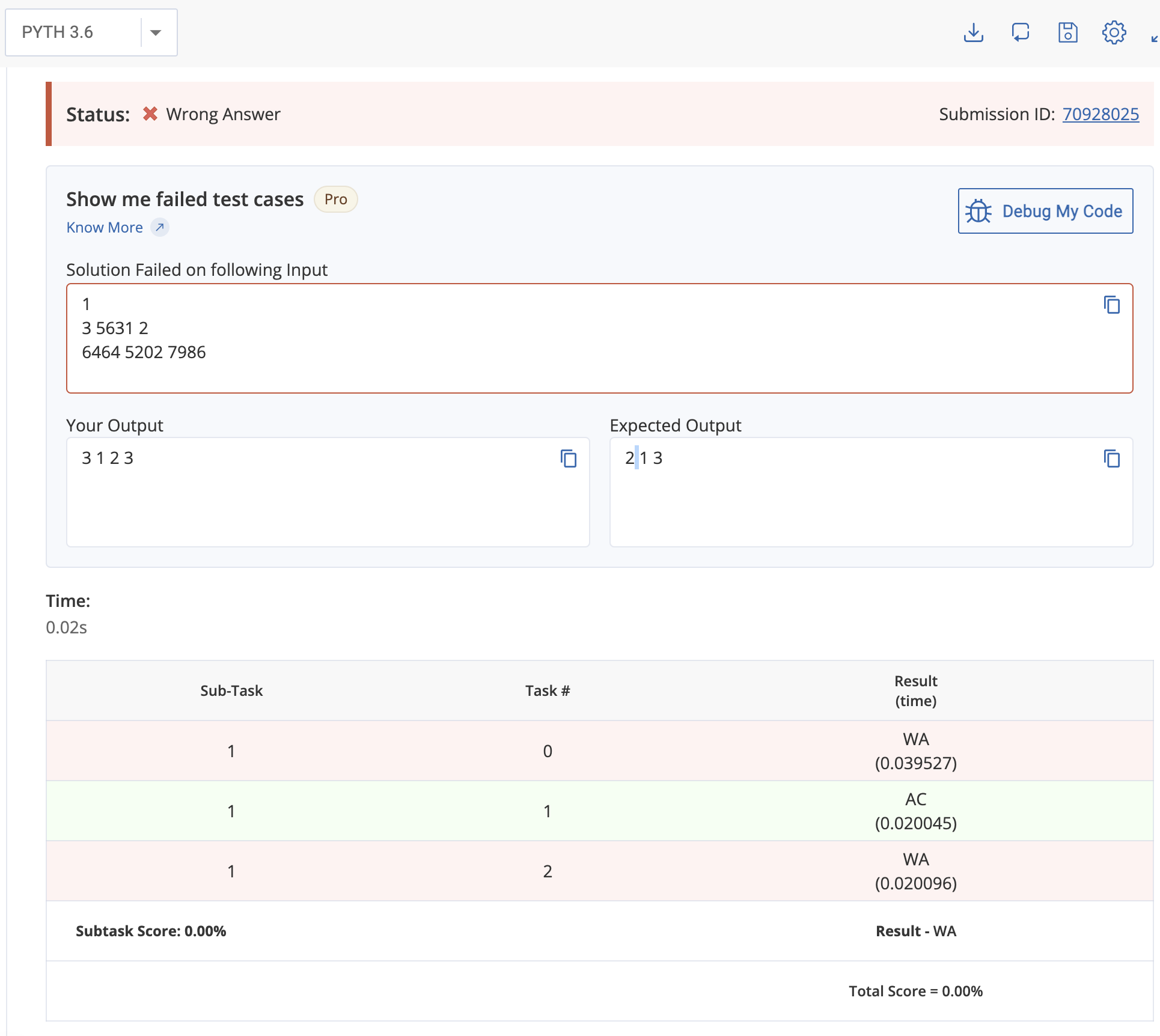Image resolution: width=1160 pixels, height=1036 pixels.
Task: Open the editor settings gear
Action: [x=1114, y=32]
